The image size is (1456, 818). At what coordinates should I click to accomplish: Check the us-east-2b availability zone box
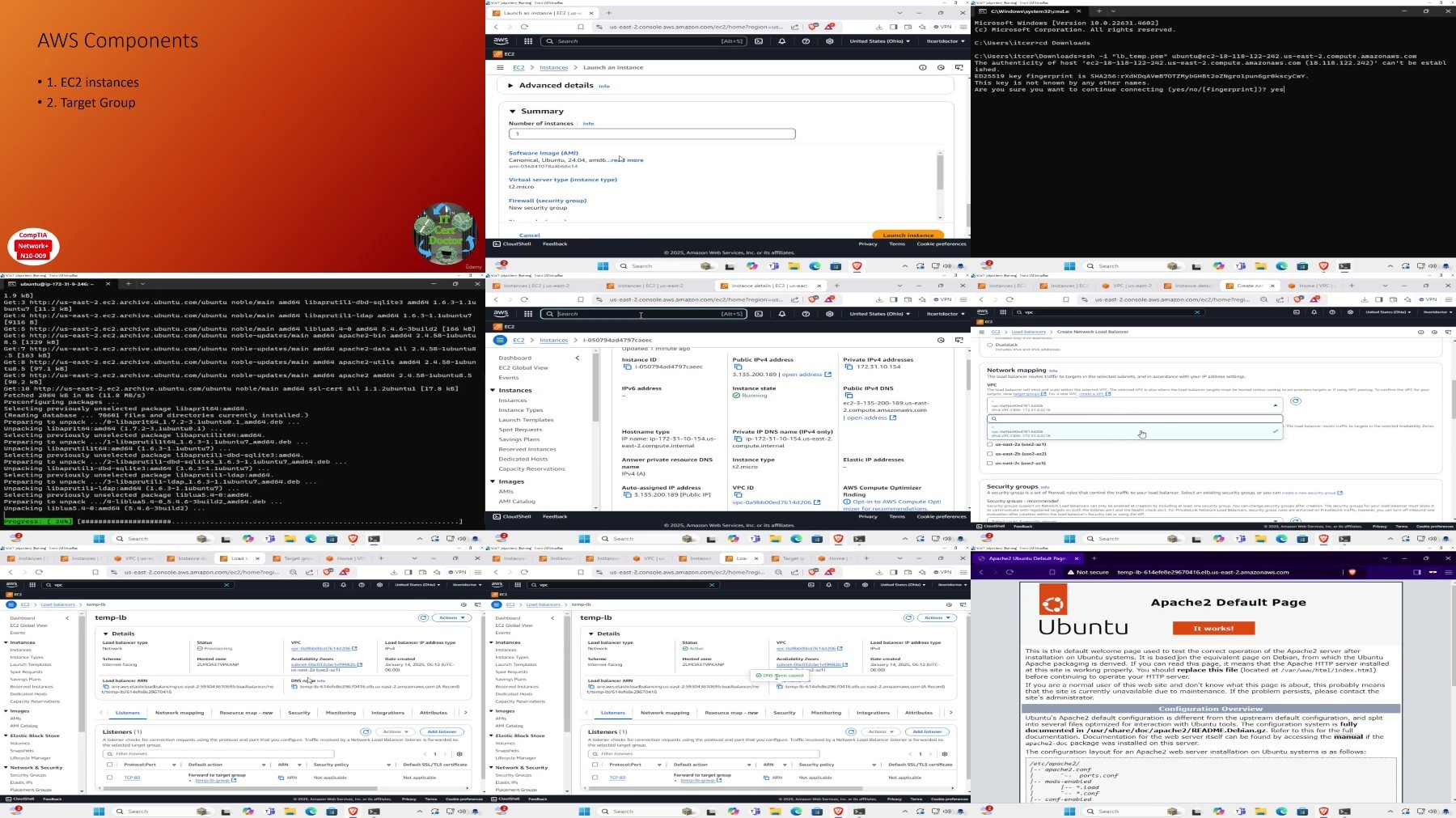pyautogui.click(x=990, y=454)
